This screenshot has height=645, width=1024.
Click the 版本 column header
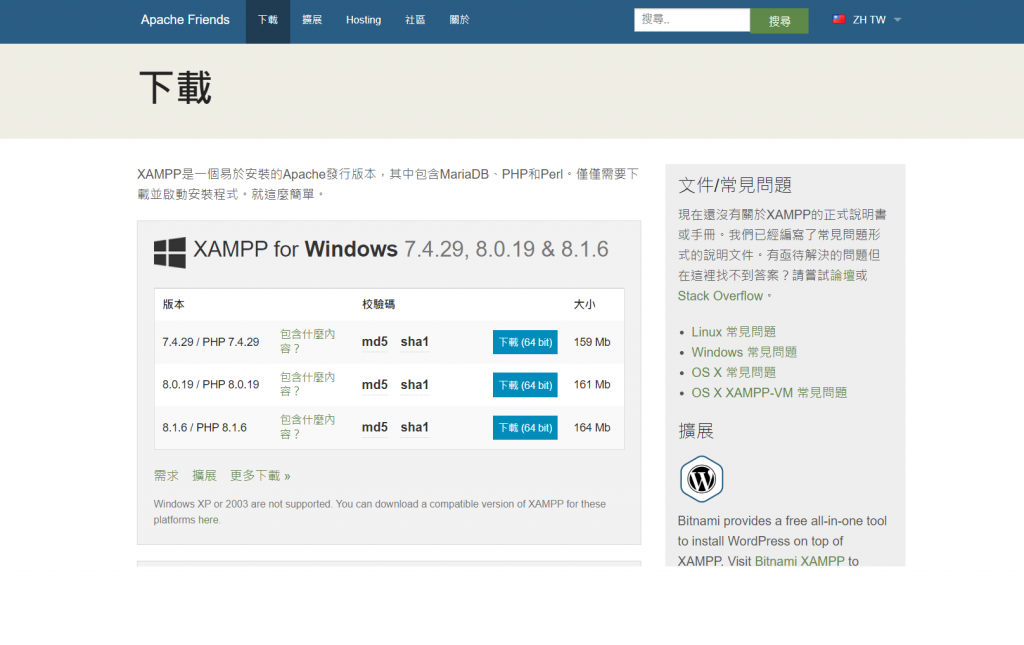(x=174, y=304)
